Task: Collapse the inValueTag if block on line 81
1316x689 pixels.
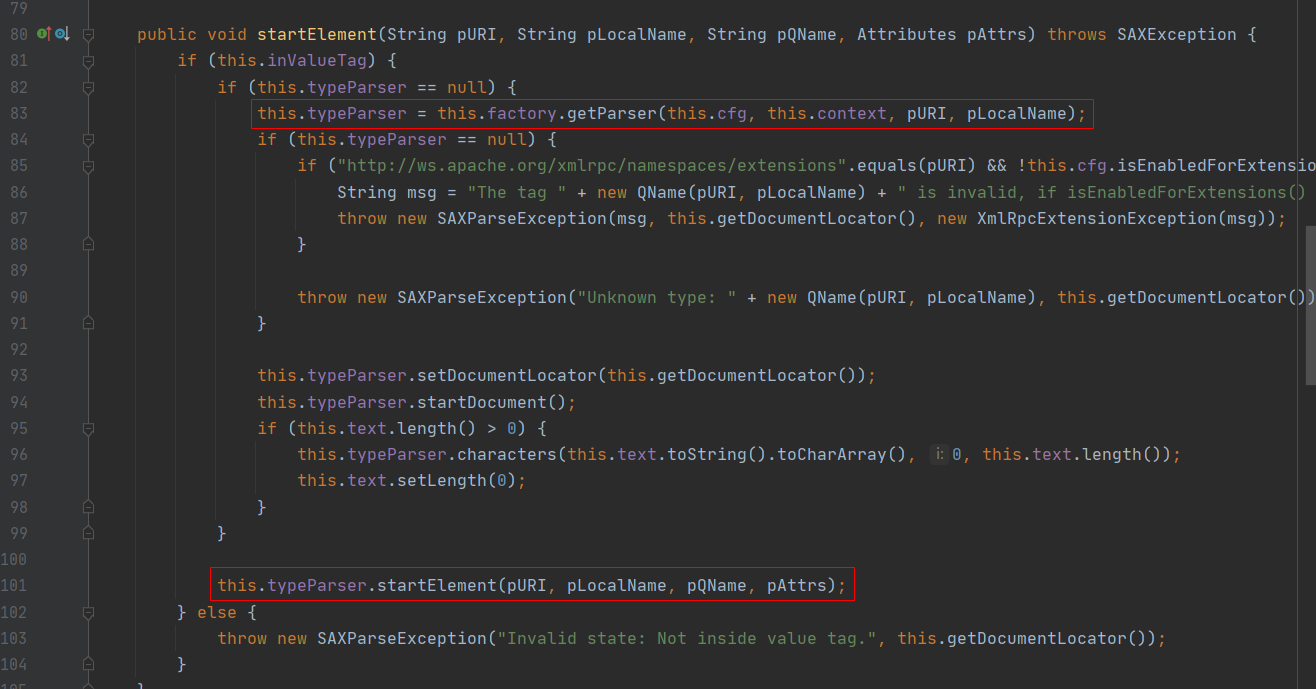Action: coord(88,61)
